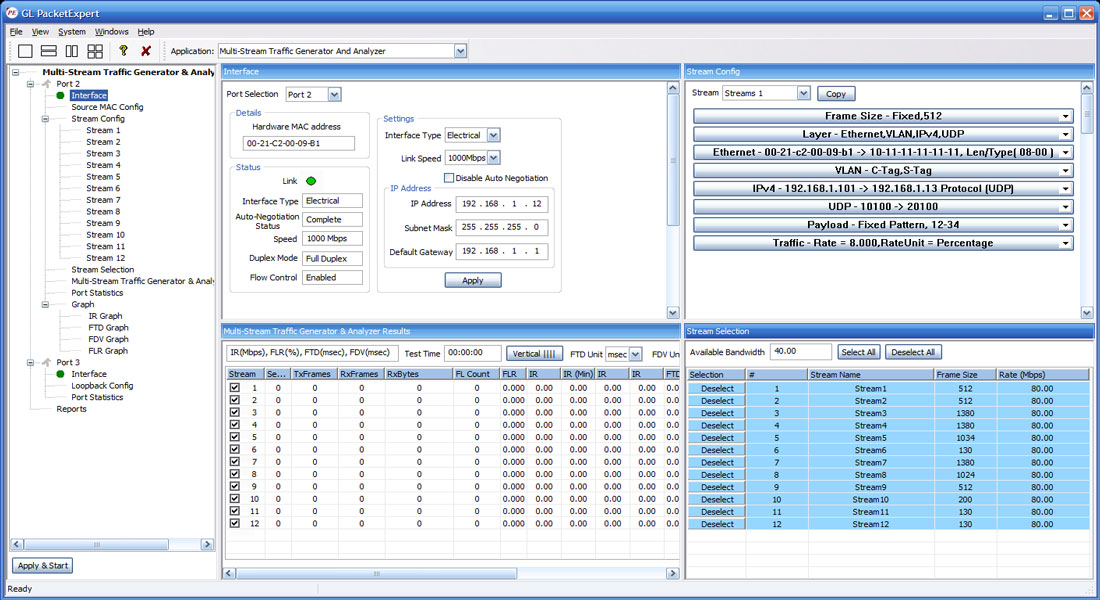
Task: Open the View menu
Action: [40, 32]
